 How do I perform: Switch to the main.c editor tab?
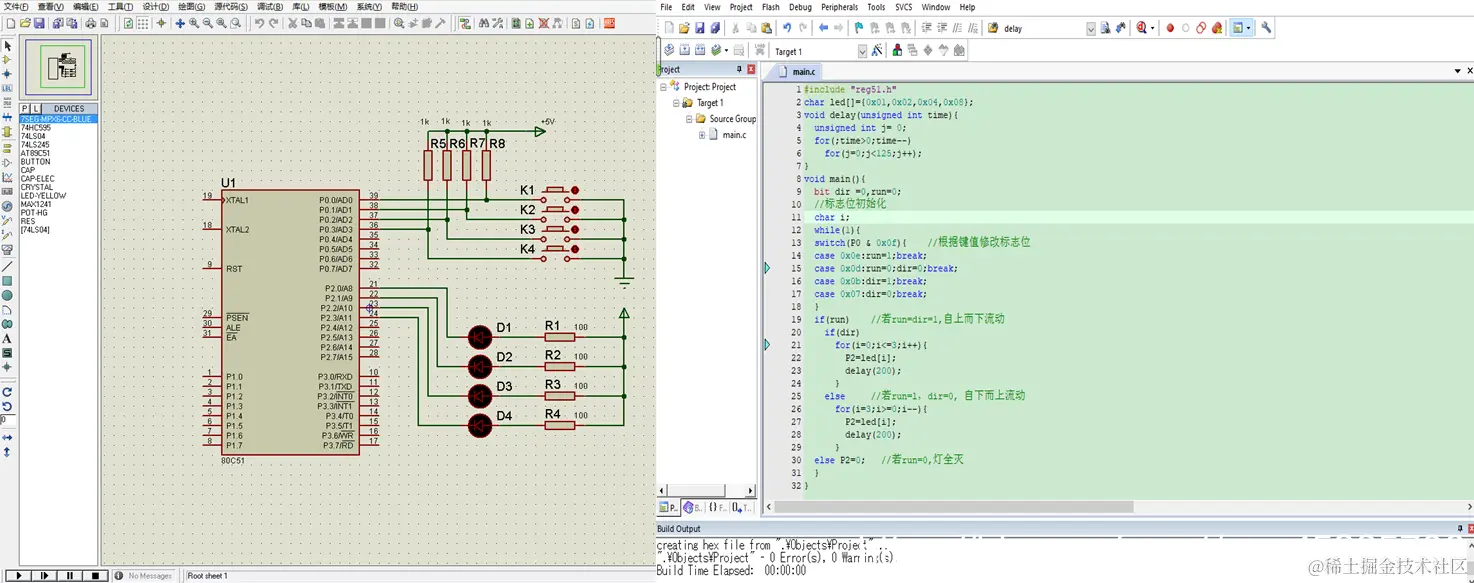[x=803, y=72]
